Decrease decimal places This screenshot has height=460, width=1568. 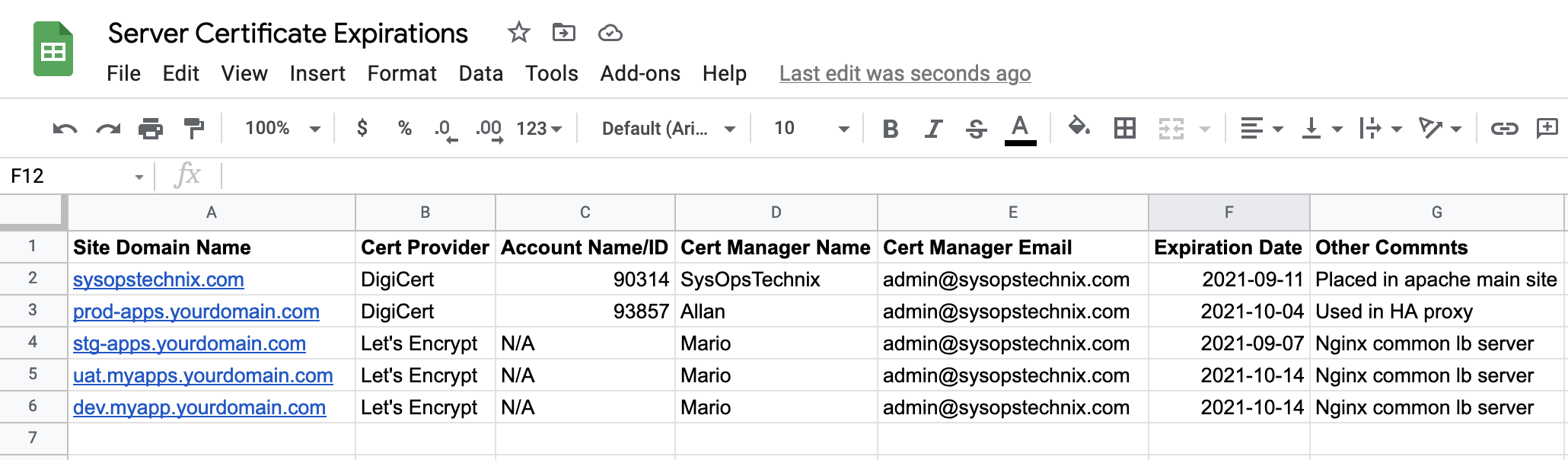tap(445, 129)
